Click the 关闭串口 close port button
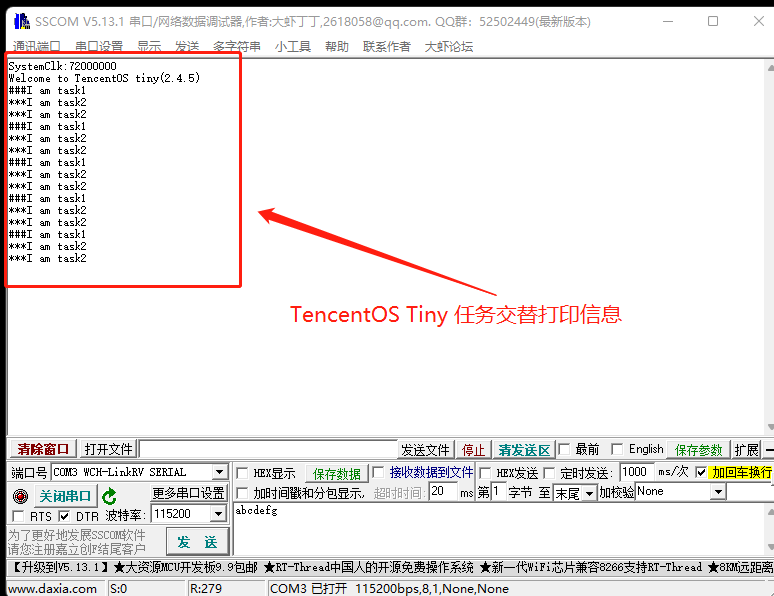This screenshot has height=596, width=774. [x=65, y=496]
